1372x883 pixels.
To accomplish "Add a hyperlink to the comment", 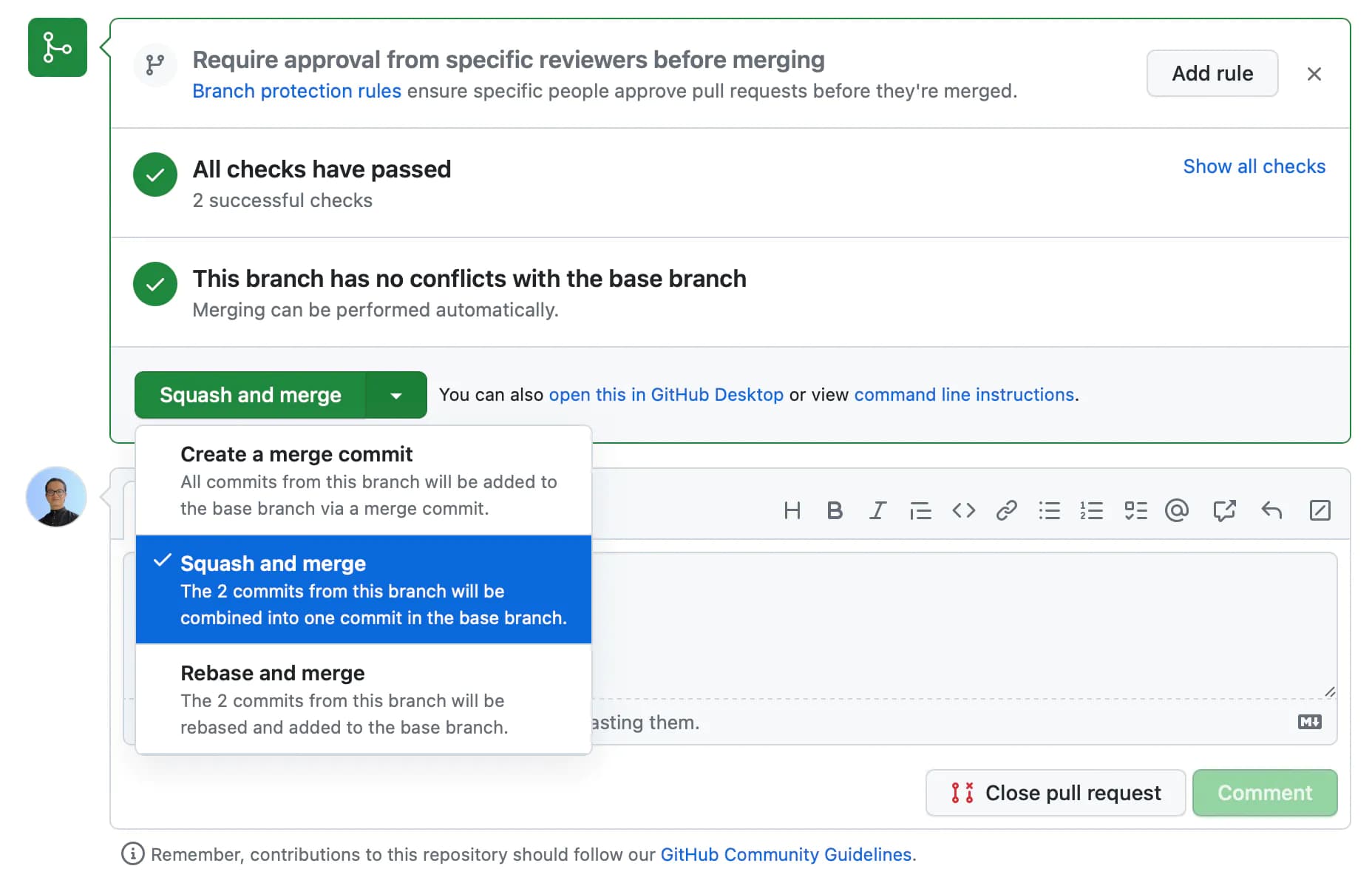I will pyautogui.click(x=1006, y=510).
